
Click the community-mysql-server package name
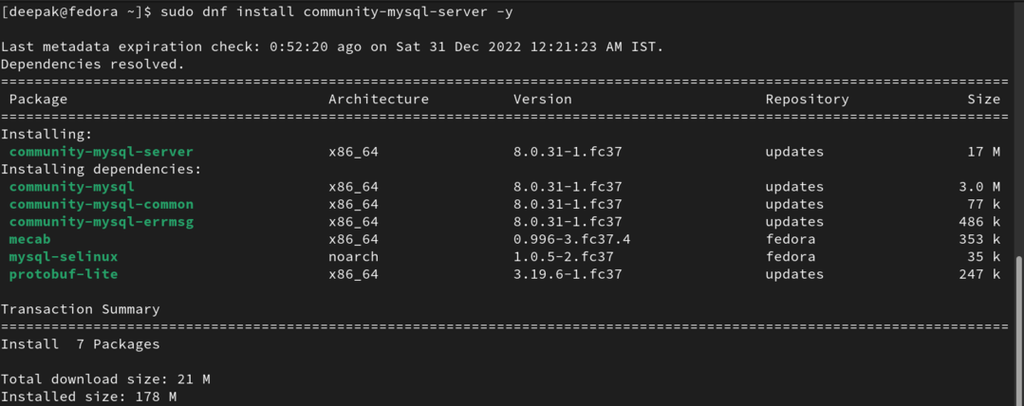[x=101, y=152]
